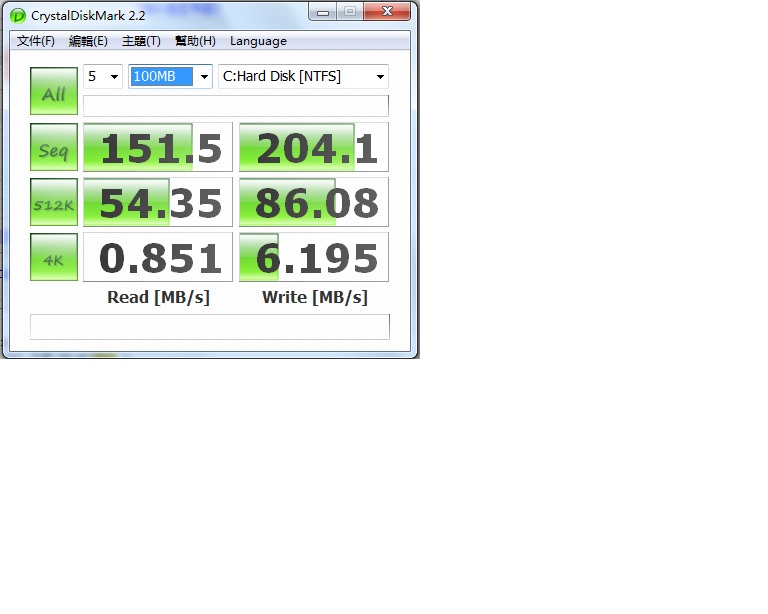
Task: Start the Seq sequential test
Action: [54, 147]
